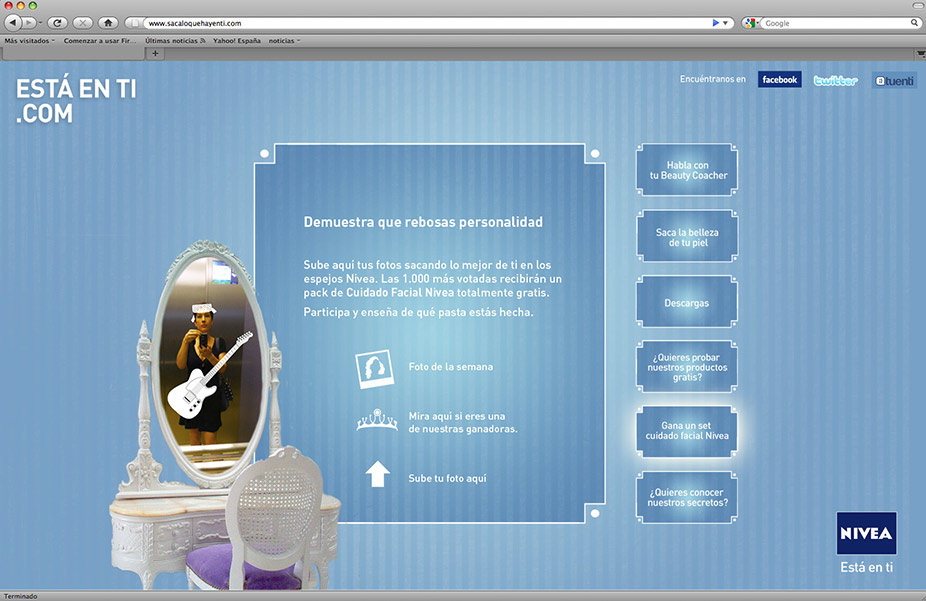Expand the noticias bookmark folder
Viewport: 926px width, 601px height.
(x=284, y=41)
